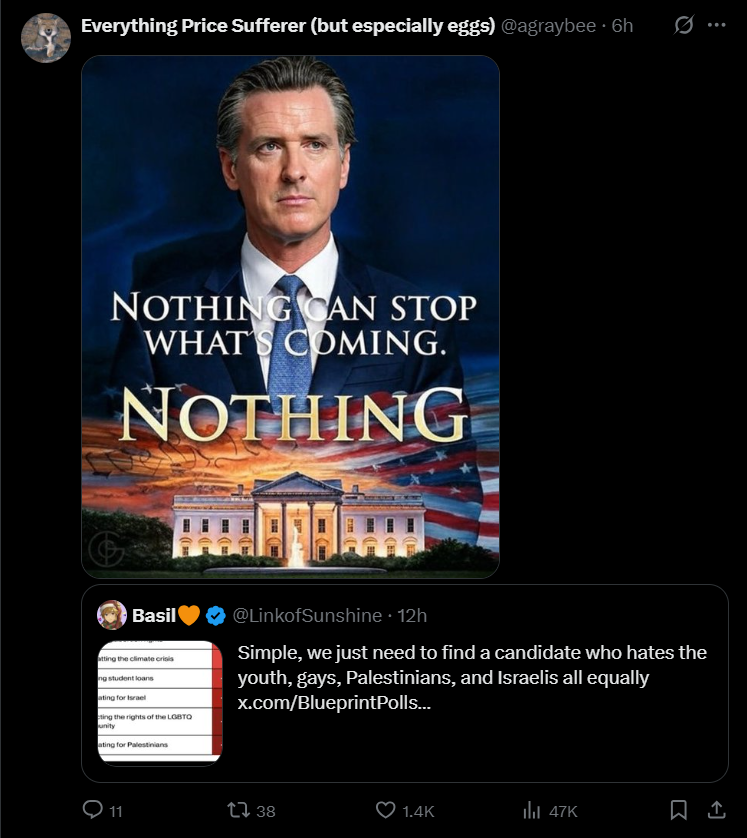Click the @agraybee handle
Image resolution: width=747 pixels, height=838 pixels.
pos(548,26)
